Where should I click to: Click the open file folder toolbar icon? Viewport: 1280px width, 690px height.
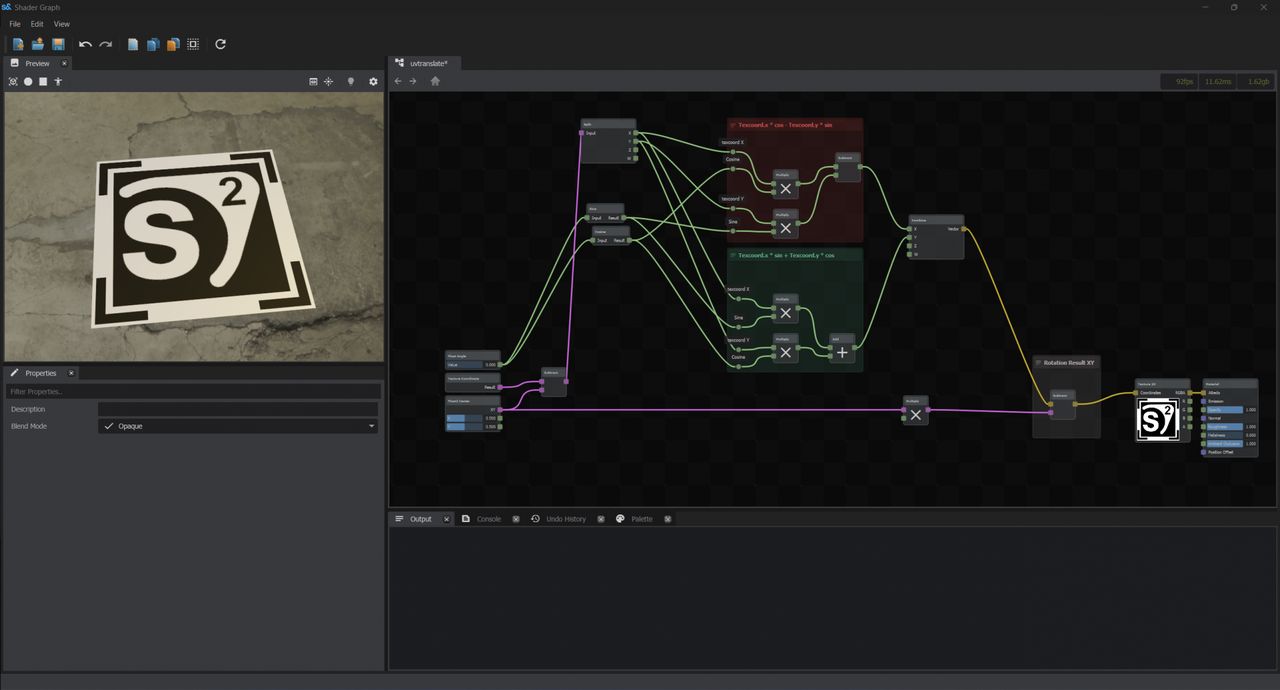(38, 44)
